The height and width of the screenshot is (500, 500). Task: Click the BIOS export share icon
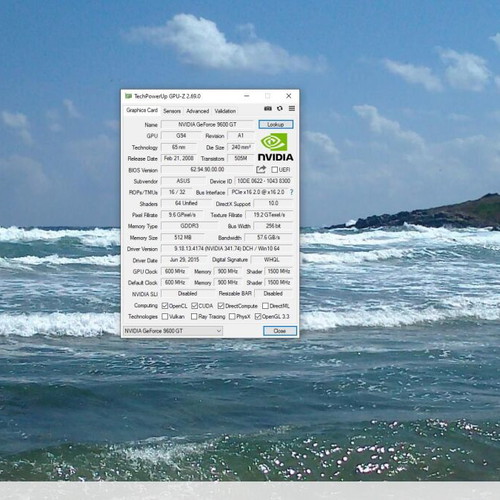pyautogui.click(x=261, y=169)
